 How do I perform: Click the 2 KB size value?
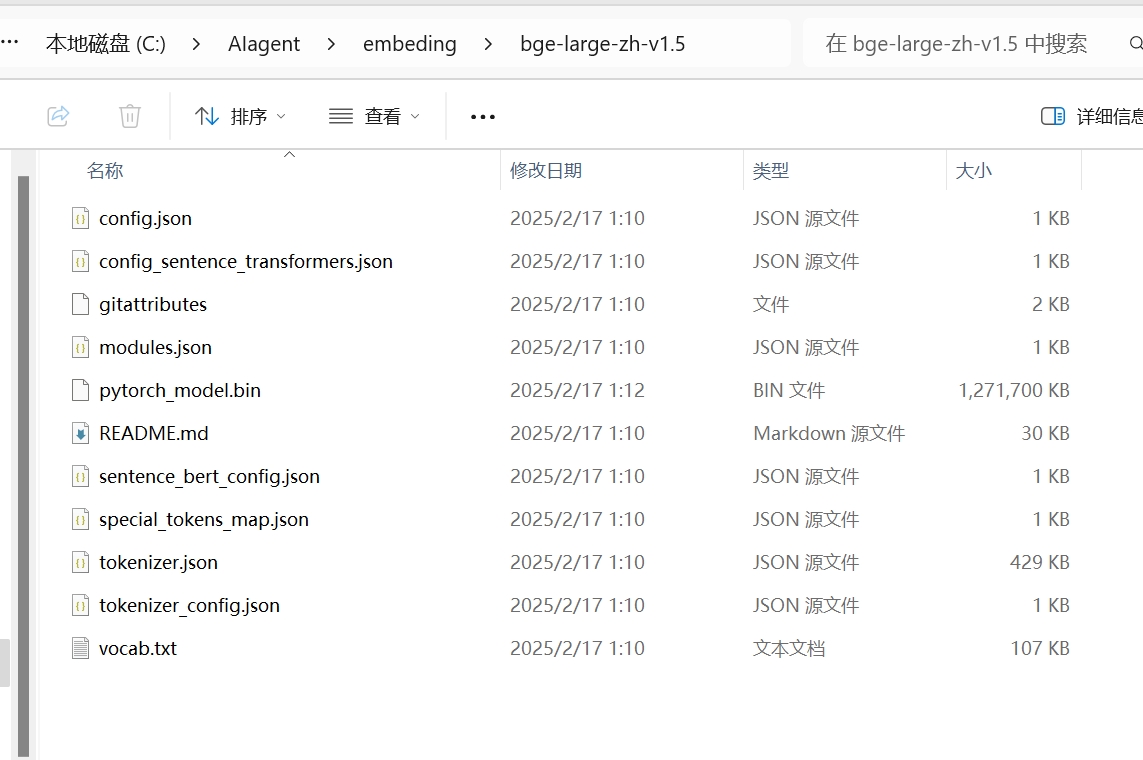1050,305
